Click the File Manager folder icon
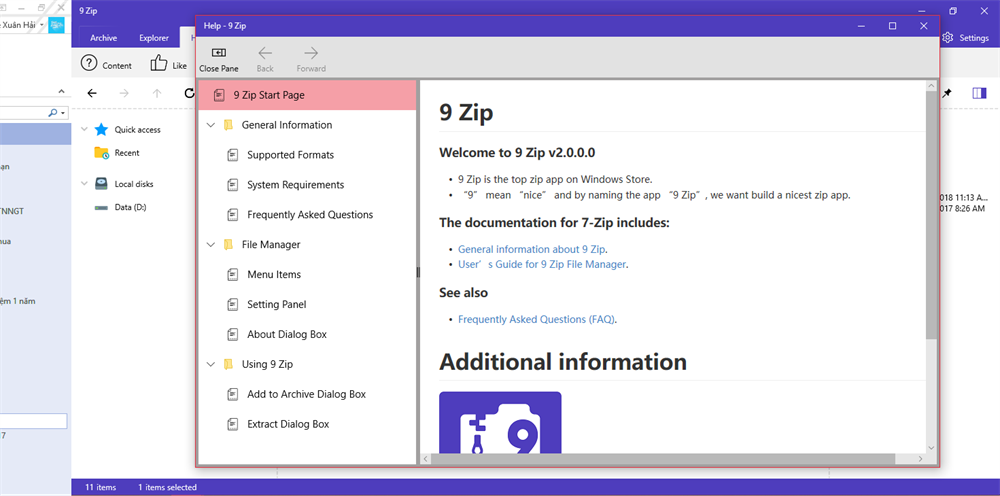Viewport: 1000px width, 496px height. point(228,245)
